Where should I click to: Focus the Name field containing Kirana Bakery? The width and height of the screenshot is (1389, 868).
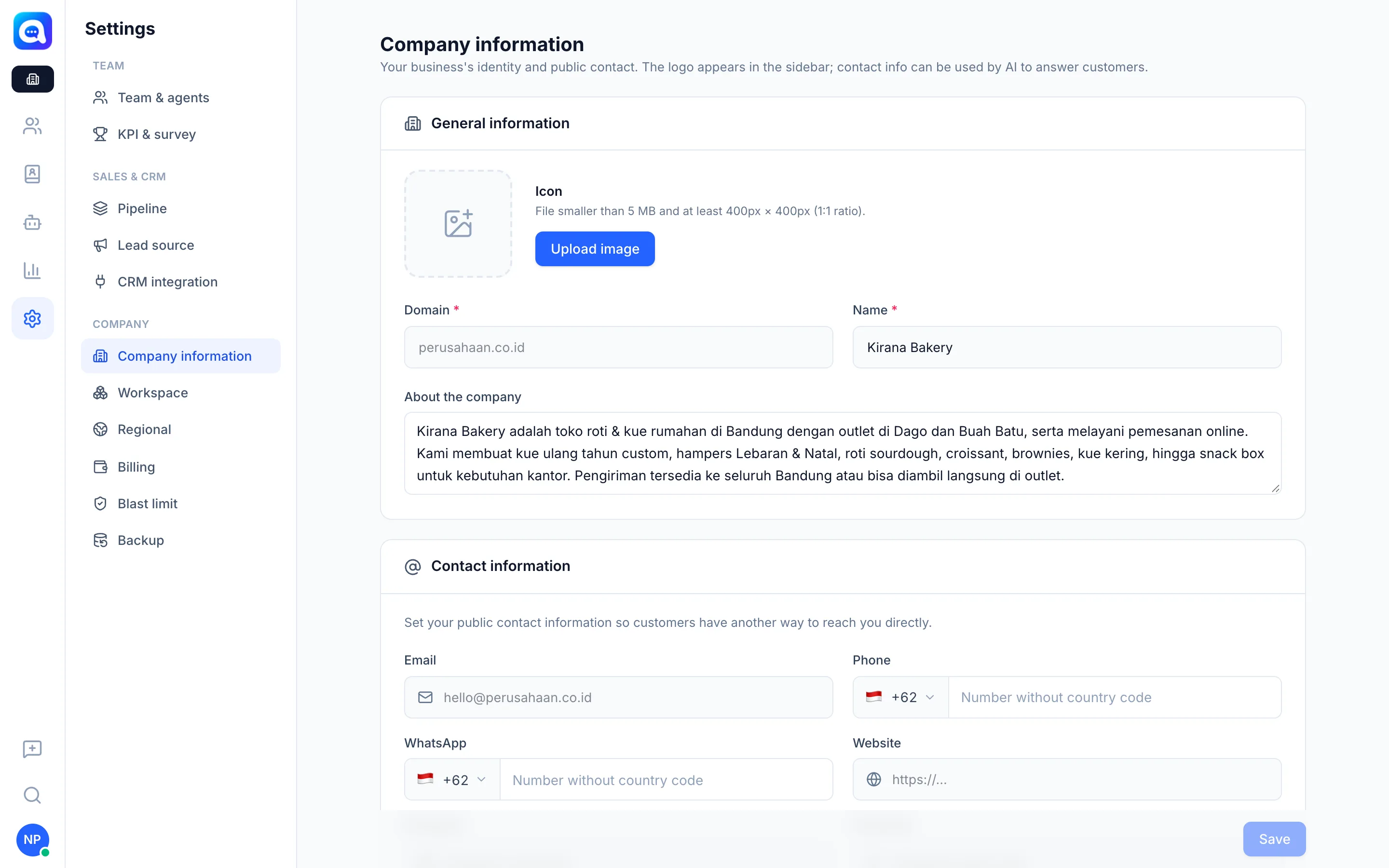(1066, 347)
